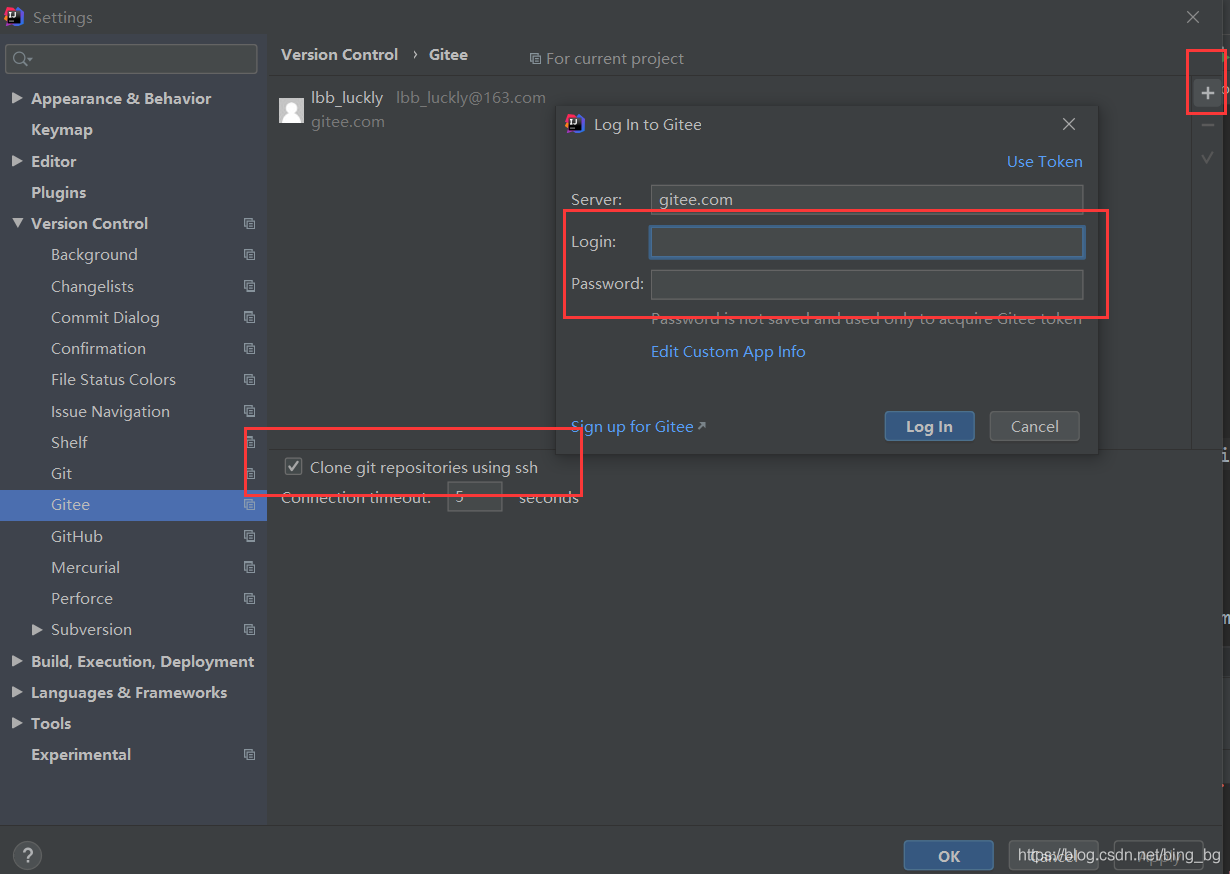
Task: Click the Server field containing gitee.com
Action: (x=867, y=200)
